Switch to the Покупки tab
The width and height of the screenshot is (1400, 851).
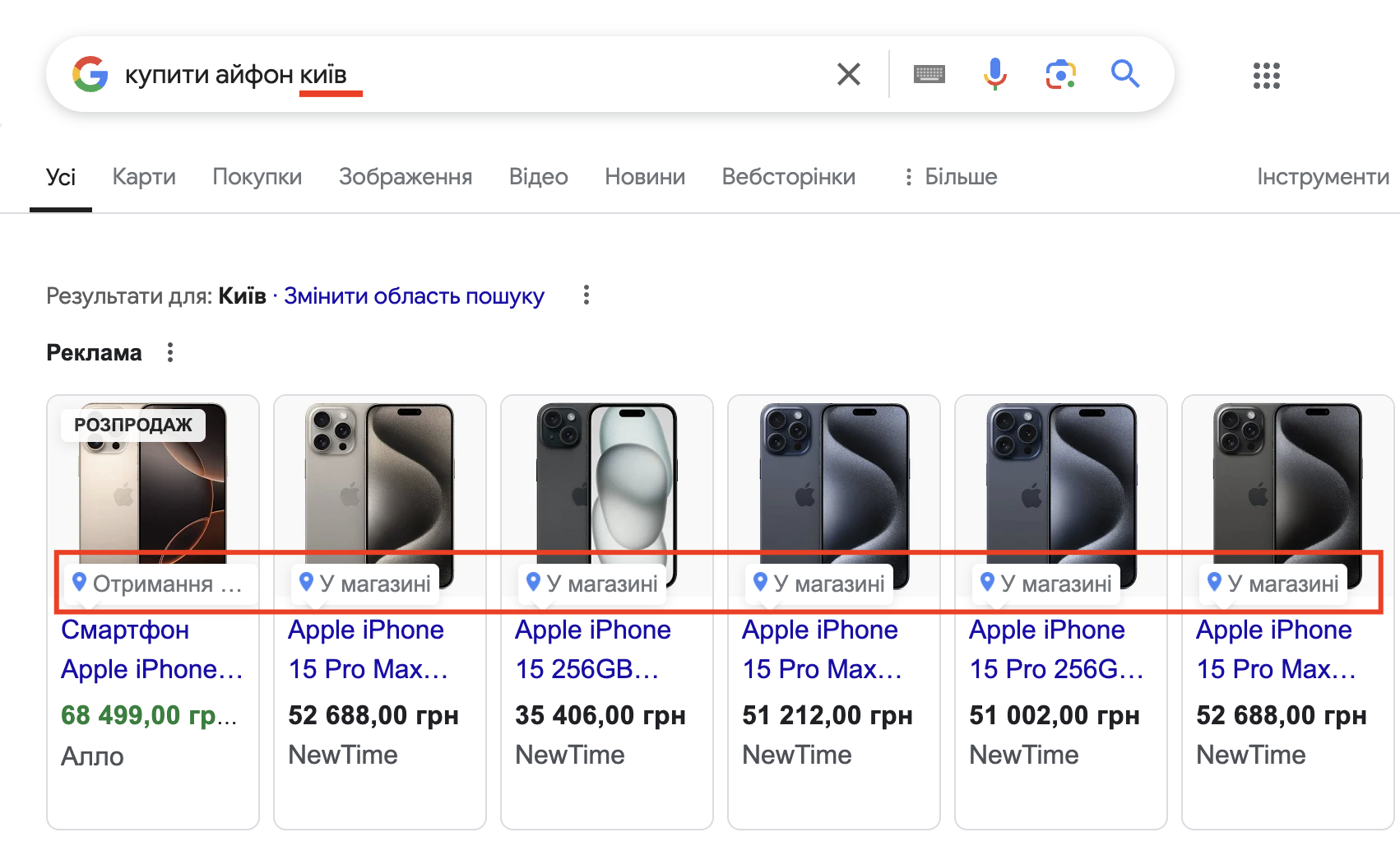tap(257, 177)
